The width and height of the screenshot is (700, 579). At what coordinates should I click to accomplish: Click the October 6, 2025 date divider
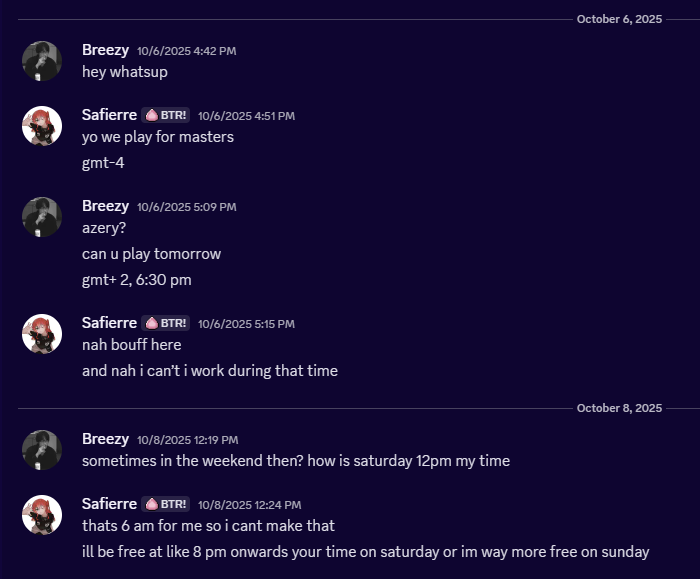pos(619,19)
